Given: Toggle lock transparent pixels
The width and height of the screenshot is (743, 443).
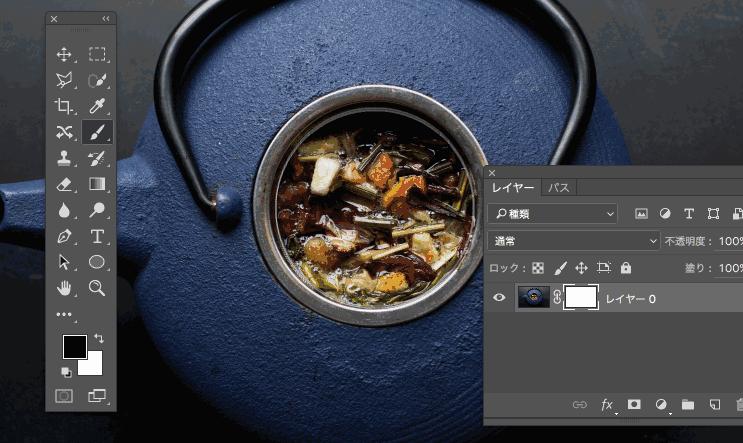Looking at the screenshot, I should click(x=538, y=268).
